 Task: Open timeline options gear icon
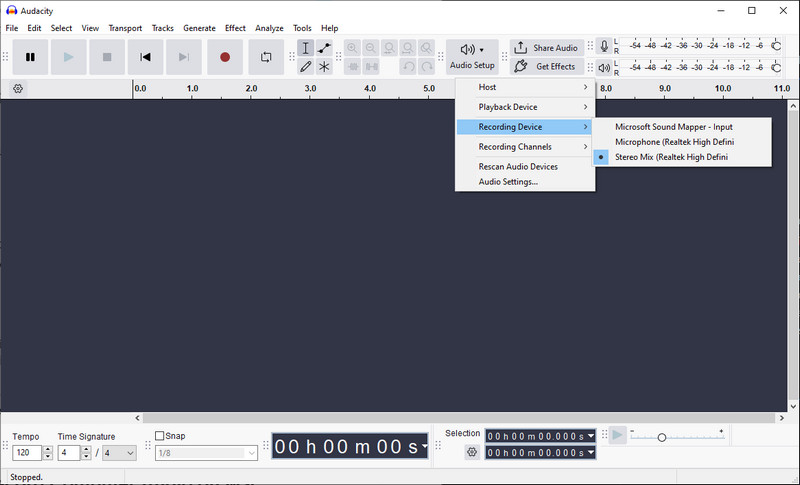tap(18, 89)
